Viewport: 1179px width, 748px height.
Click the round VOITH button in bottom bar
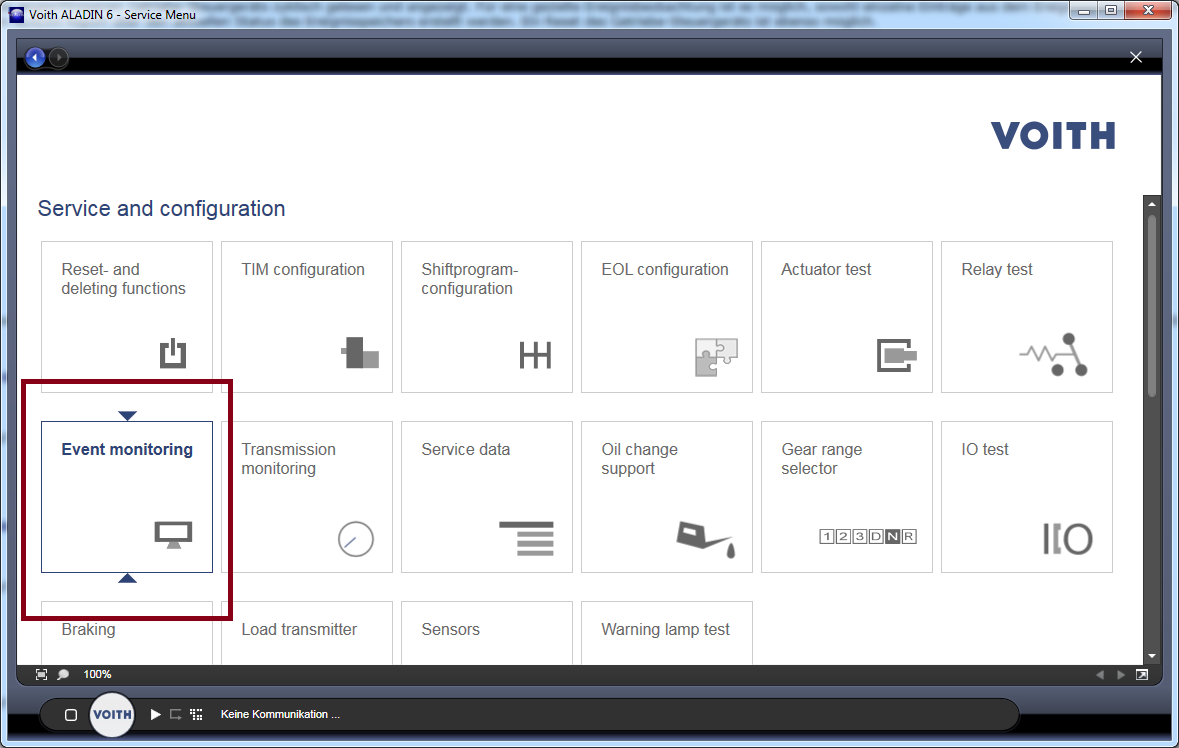112,714
